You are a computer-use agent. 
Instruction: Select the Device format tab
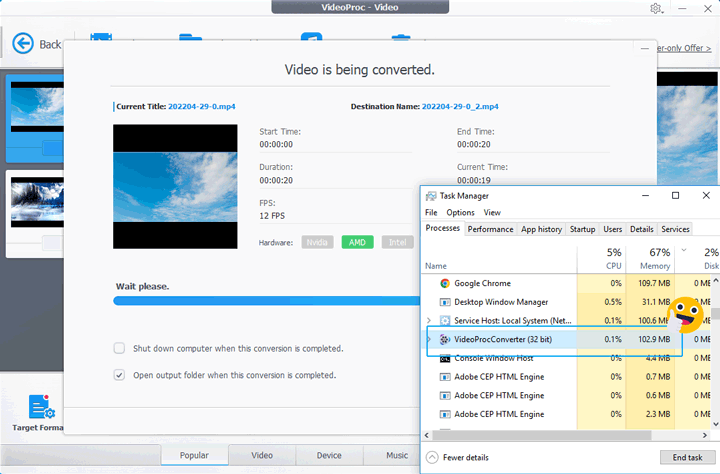click(329, 455)
